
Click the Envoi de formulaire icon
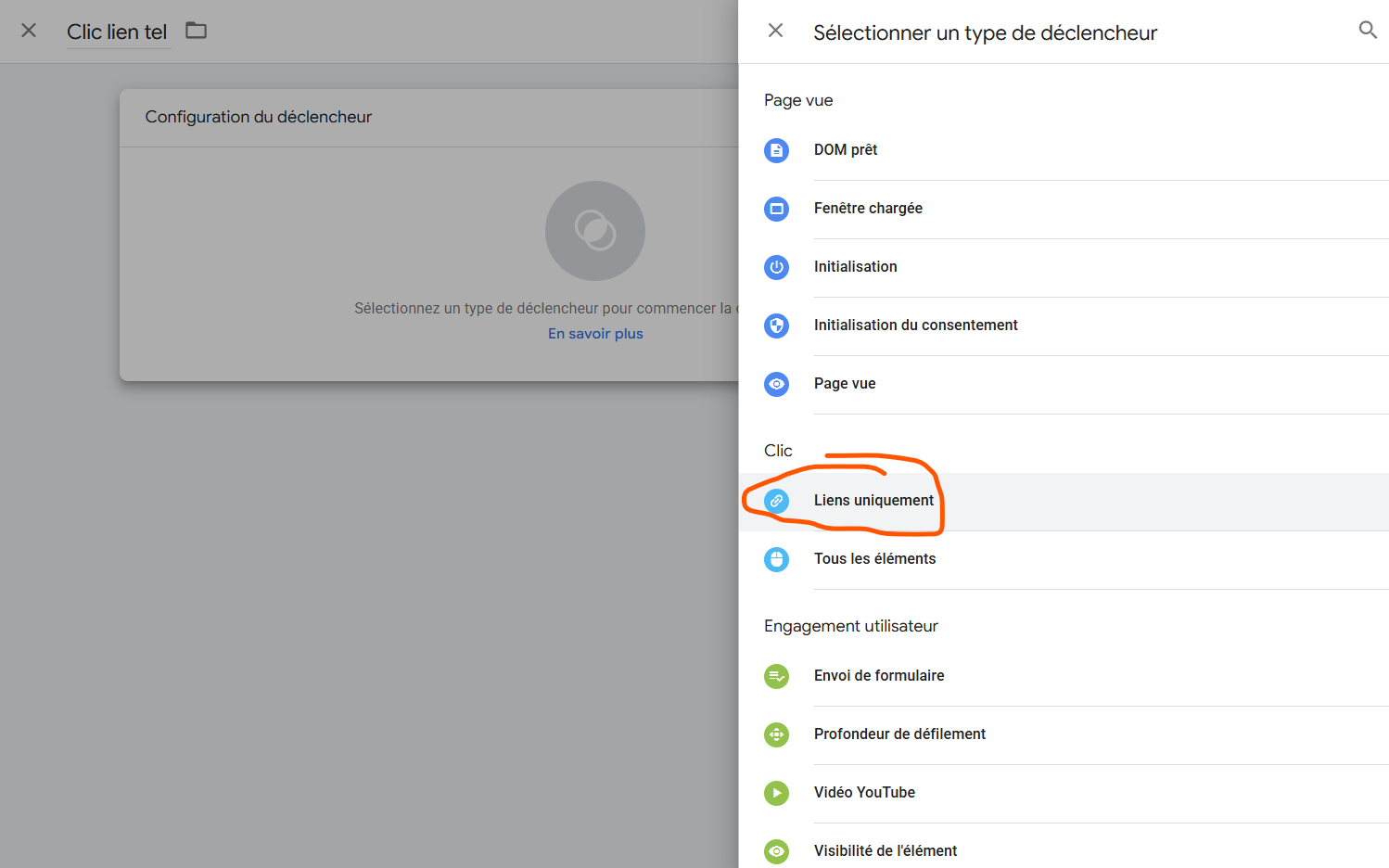coord(776,676)
